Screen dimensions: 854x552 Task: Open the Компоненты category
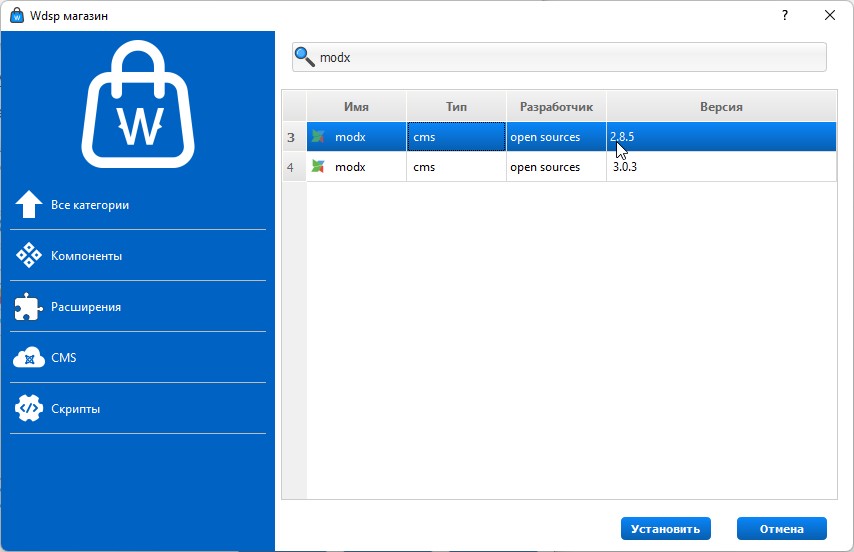coord(138,256)
